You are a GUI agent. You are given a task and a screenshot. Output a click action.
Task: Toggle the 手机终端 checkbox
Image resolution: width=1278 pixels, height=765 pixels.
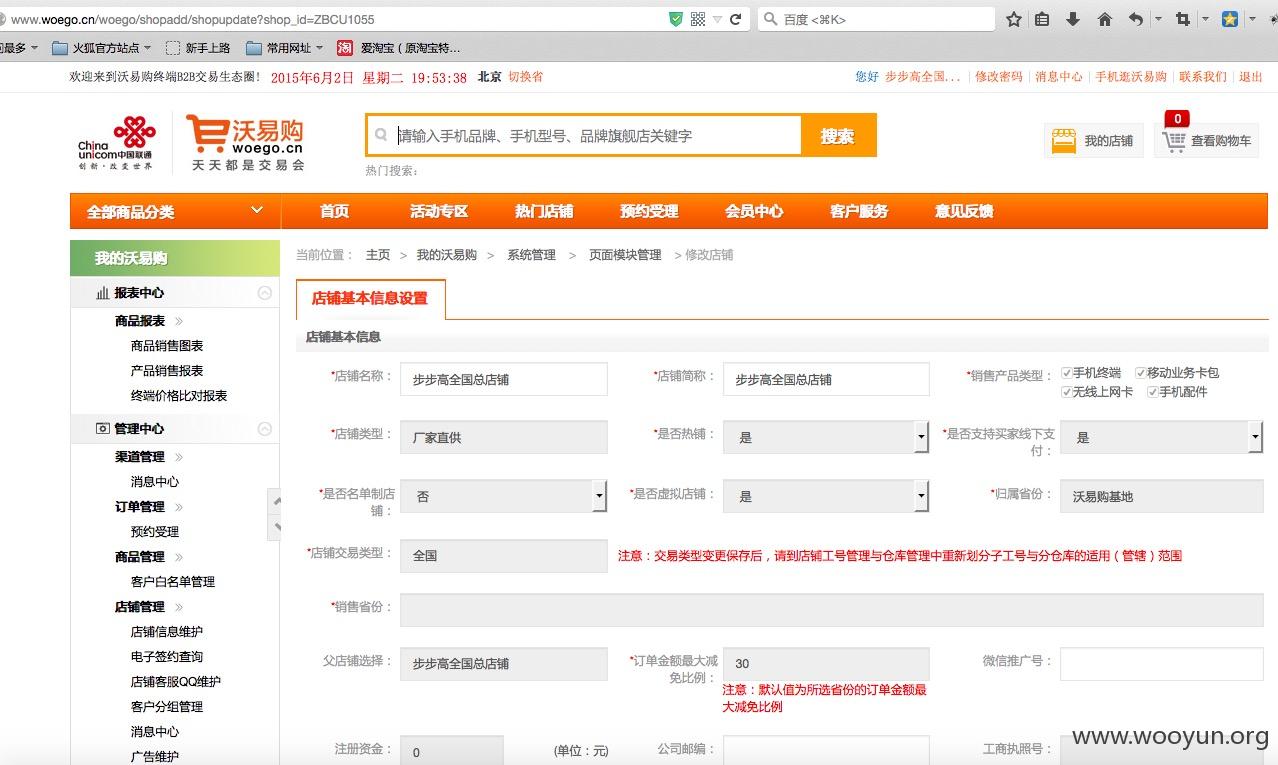pyautogui.click(x=1066, y=373)
